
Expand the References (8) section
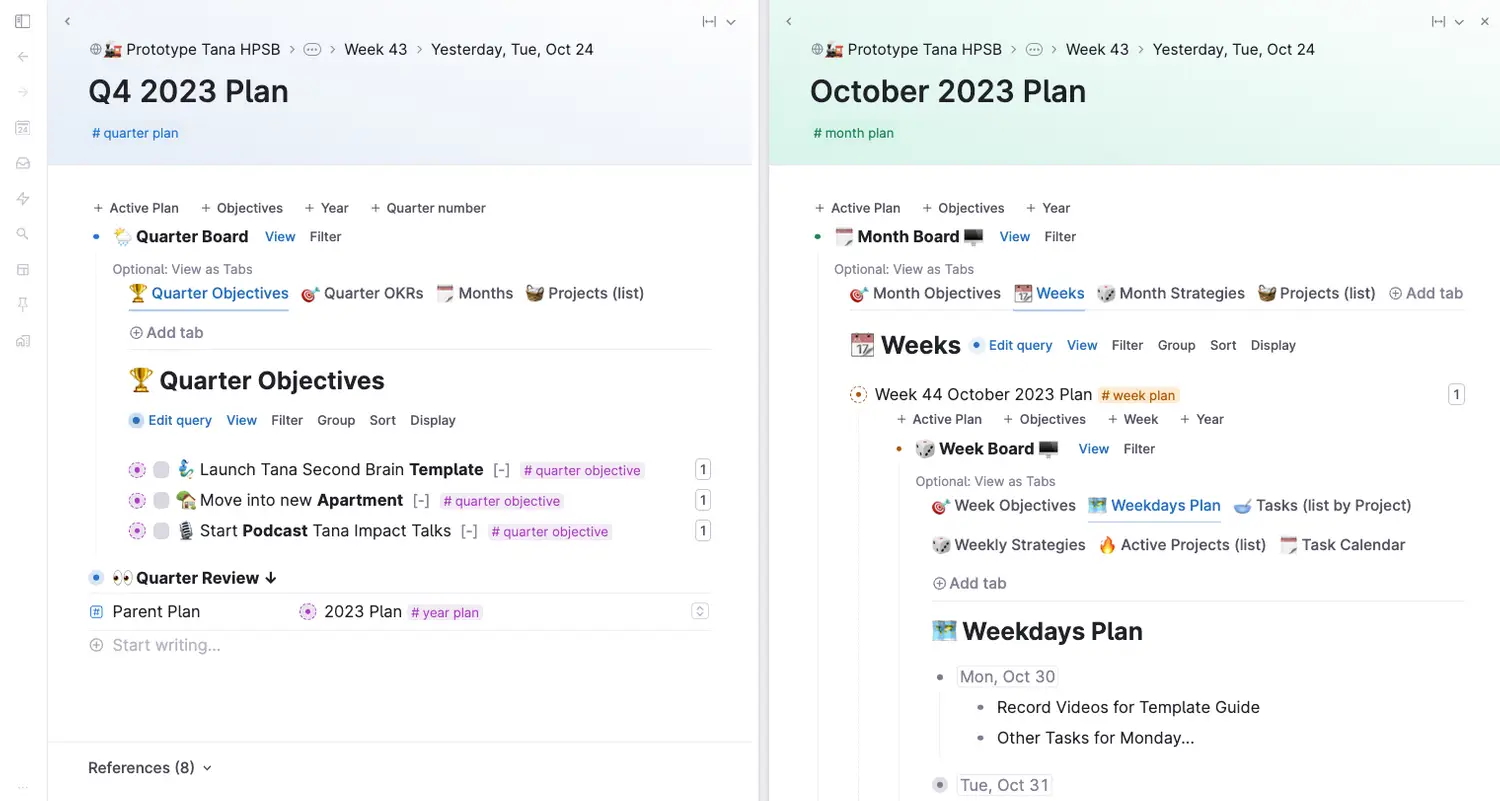coord(150,768)
